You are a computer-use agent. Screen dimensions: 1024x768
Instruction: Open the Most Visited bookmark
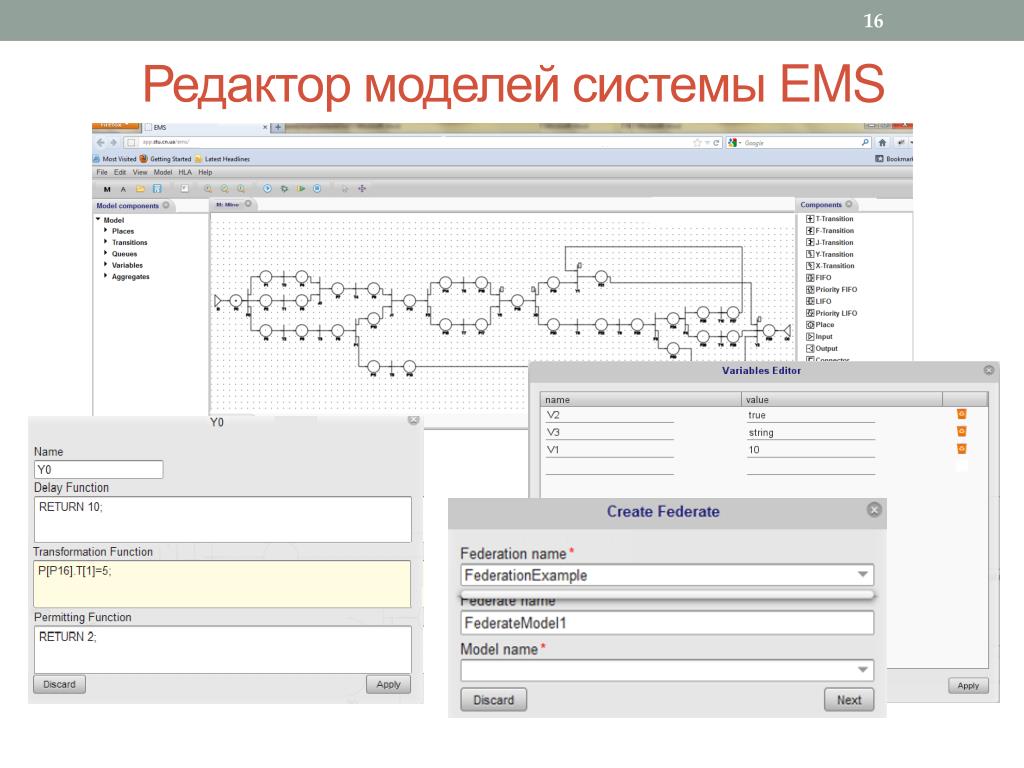point(115,159)
